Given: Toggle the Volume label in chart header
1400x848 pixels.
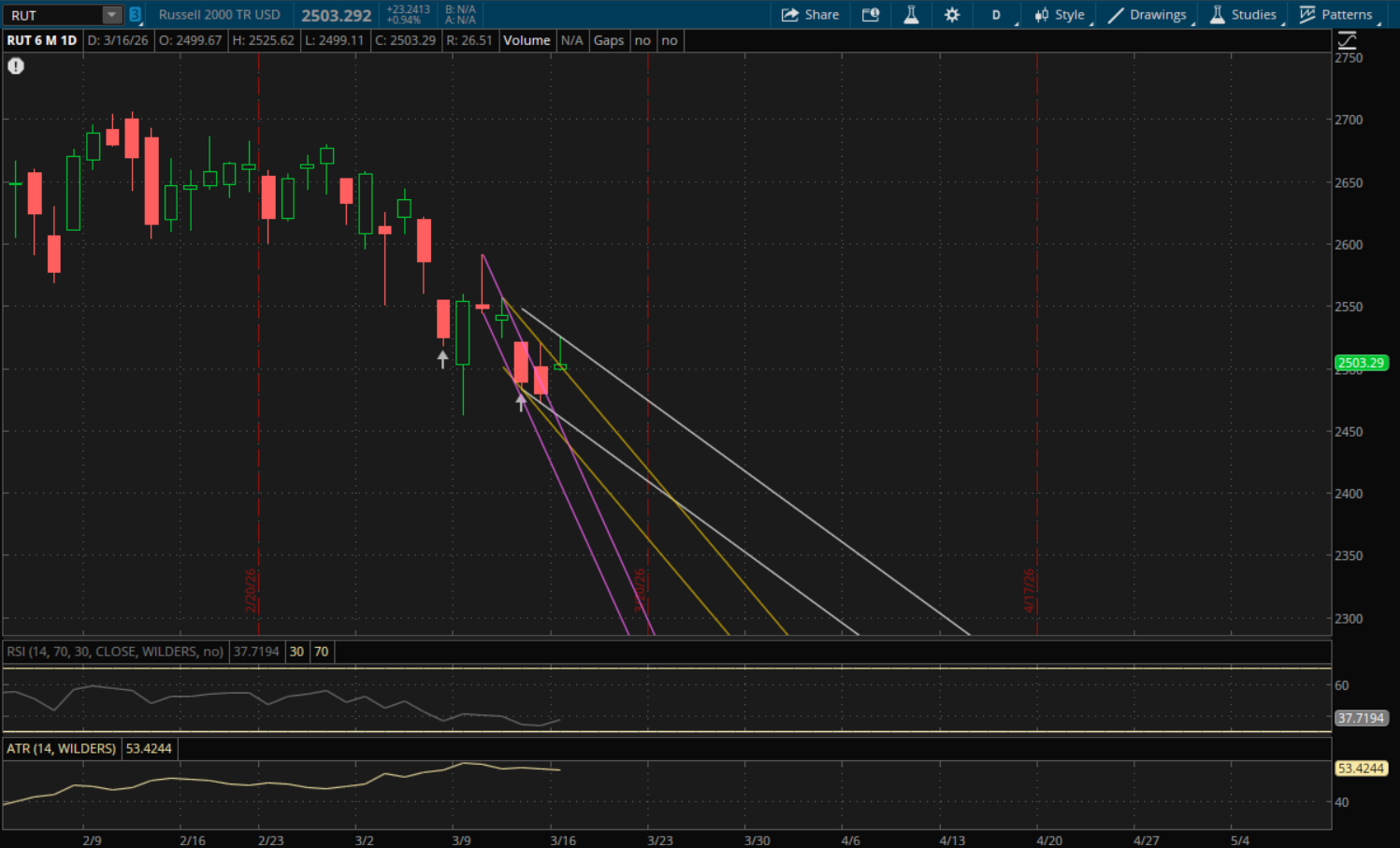Looking at the screenshot, I should pyautogui.click(x=527, y=40).
